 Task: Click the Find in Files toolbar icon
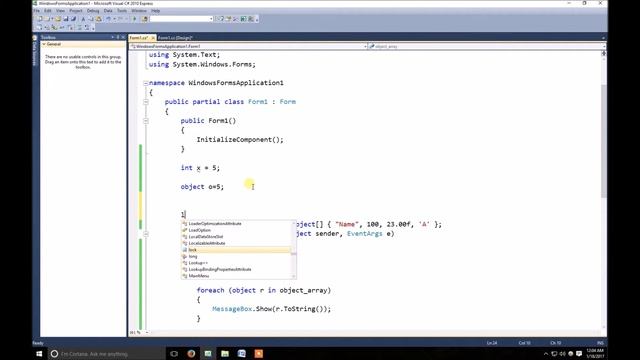click(x=144, y=19)
